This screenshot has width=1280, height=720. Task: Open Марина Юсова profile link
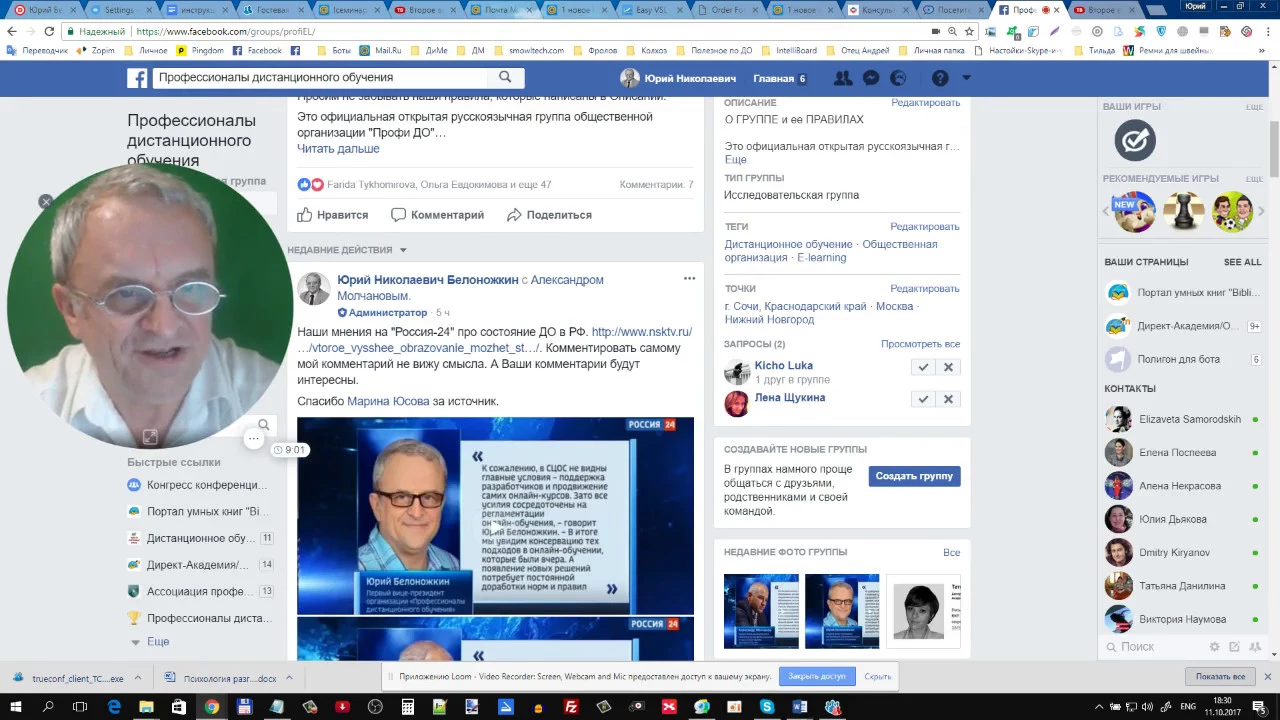(388, 401)
